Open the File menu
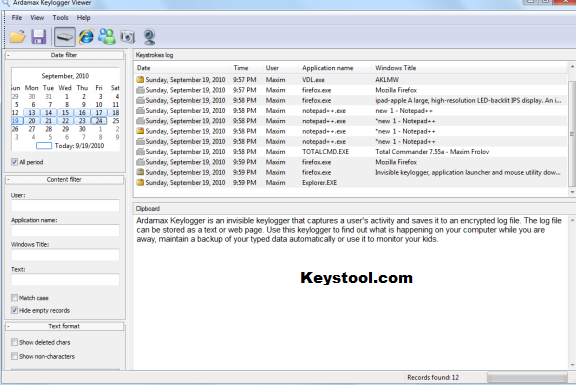Image resolution: width=576 pixels, height=385 pixels. (x=17, y=18)
